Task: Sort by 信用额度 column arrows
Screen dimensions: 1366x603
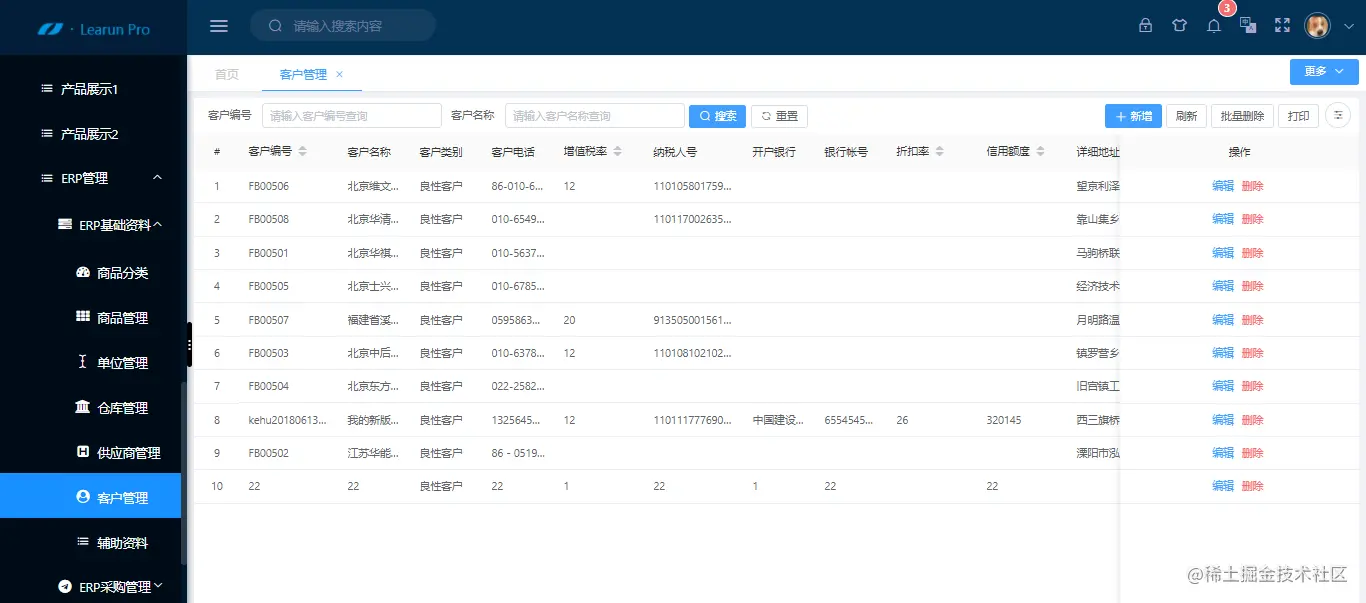Action: tap(1041, 152)
